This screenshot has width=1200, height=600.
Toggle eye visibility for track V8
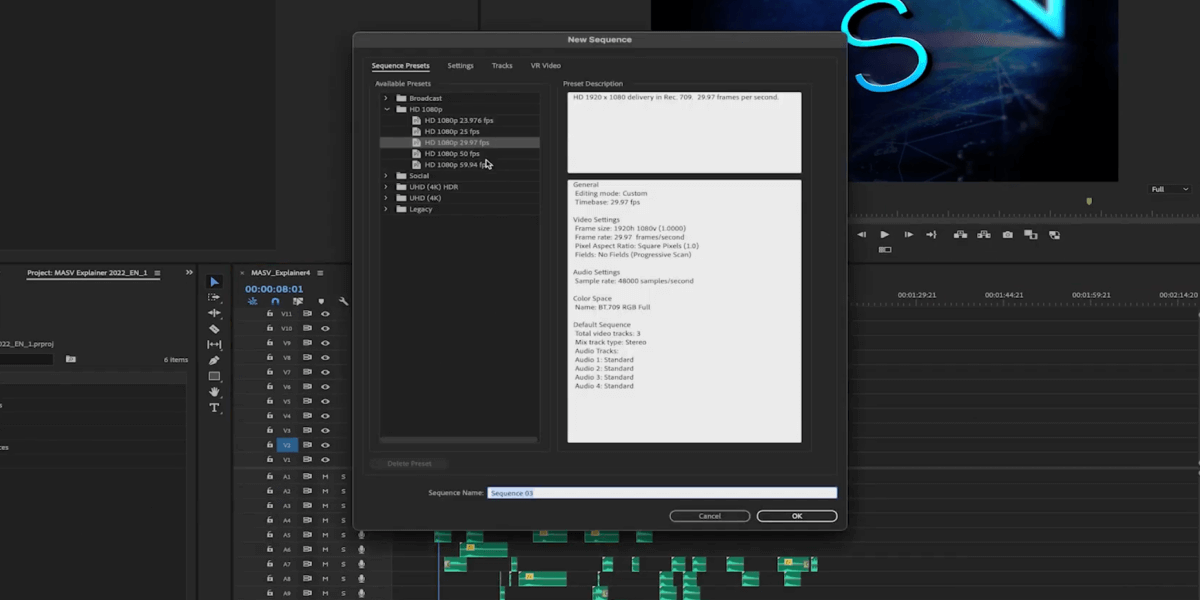(x=325, y=357)
